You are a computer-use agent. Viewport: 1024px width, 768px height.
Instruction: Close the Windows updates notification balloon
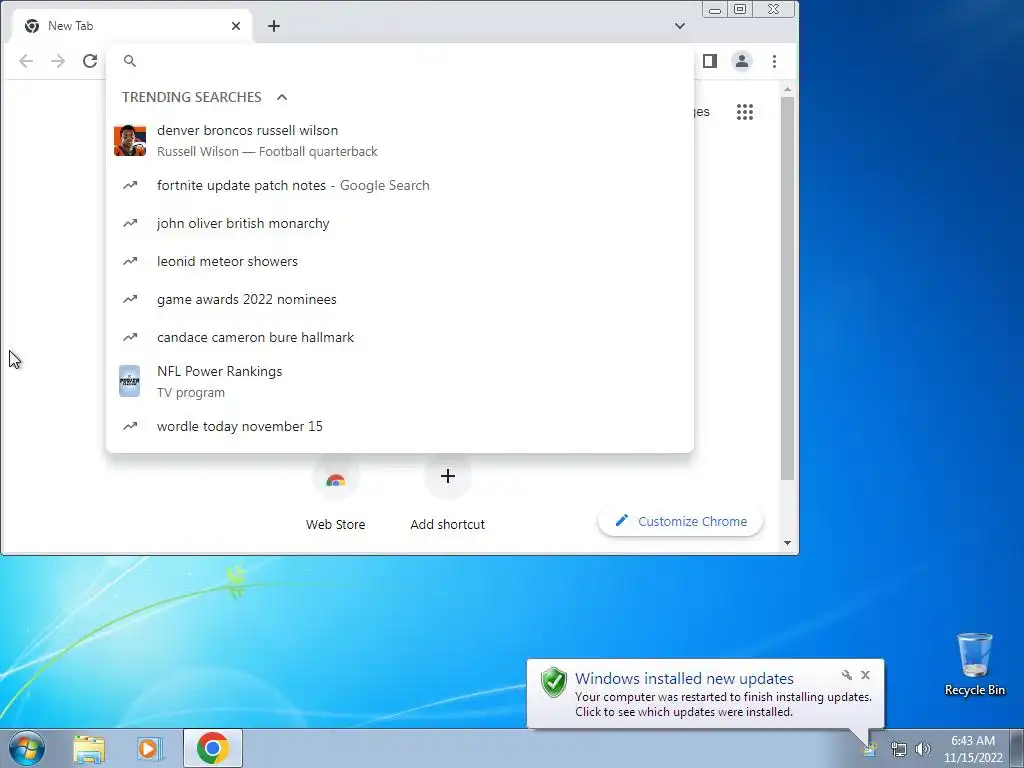coord(865,675)
